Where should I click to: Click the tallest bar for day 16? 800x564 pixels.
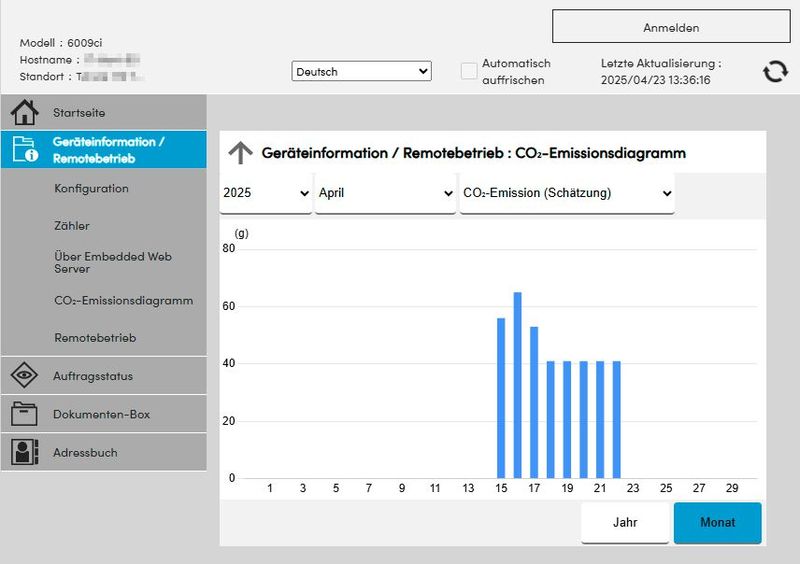517,385
